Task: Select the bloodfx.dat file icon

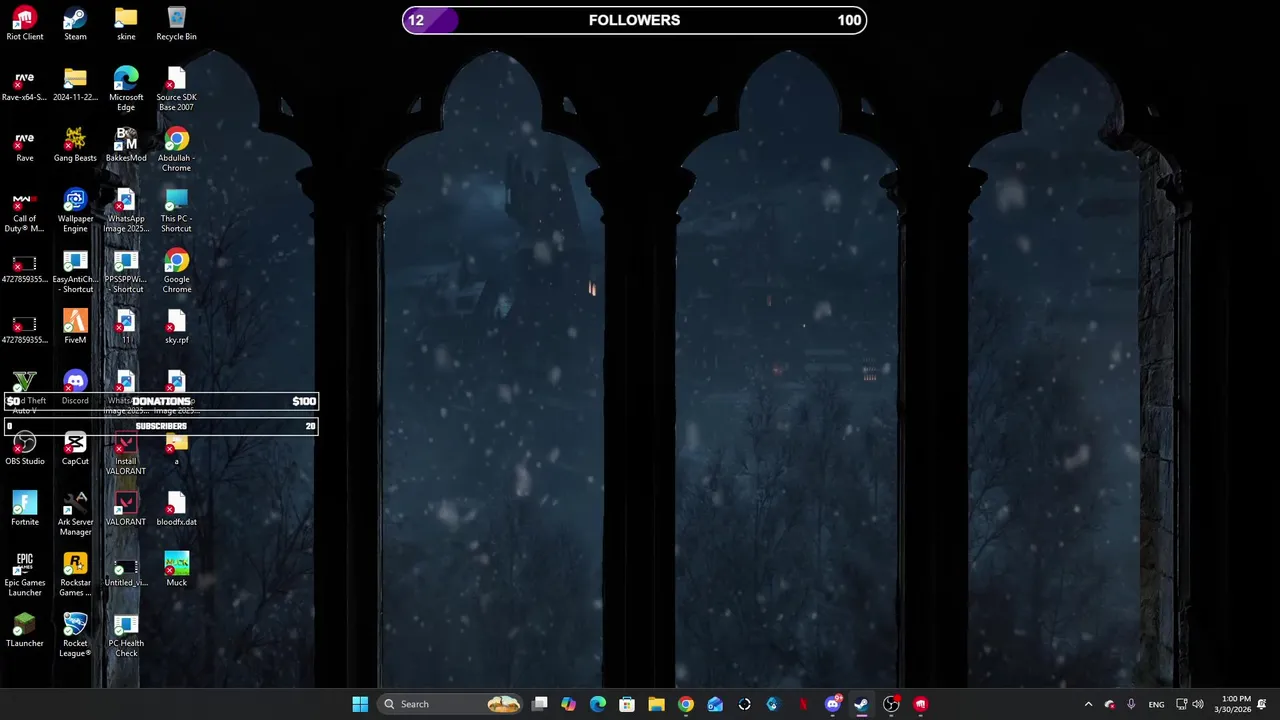Action: [x=176, y=510]
